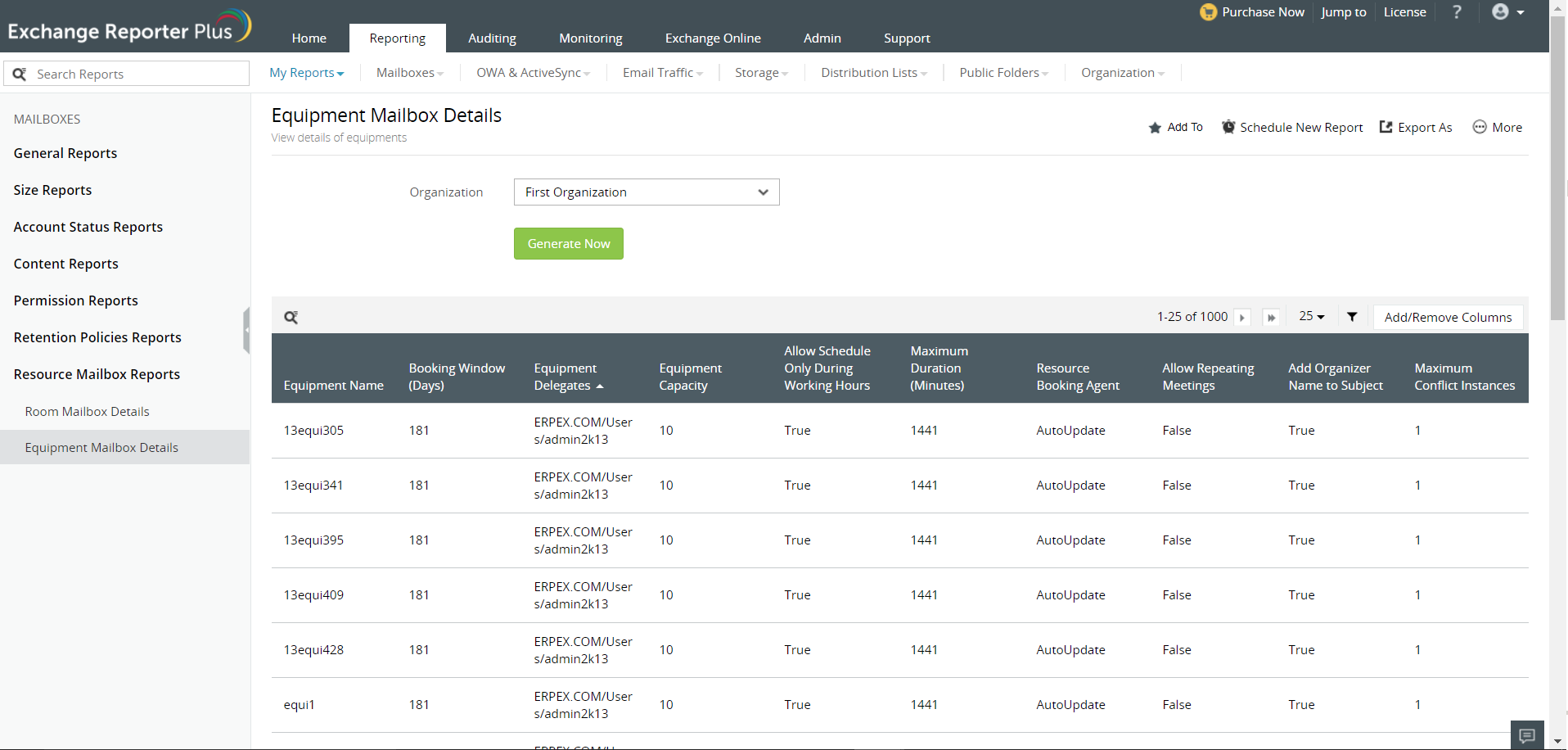
Task: Change rows per page from 25
Action: pyautogui.click(x=1311, y=317)
